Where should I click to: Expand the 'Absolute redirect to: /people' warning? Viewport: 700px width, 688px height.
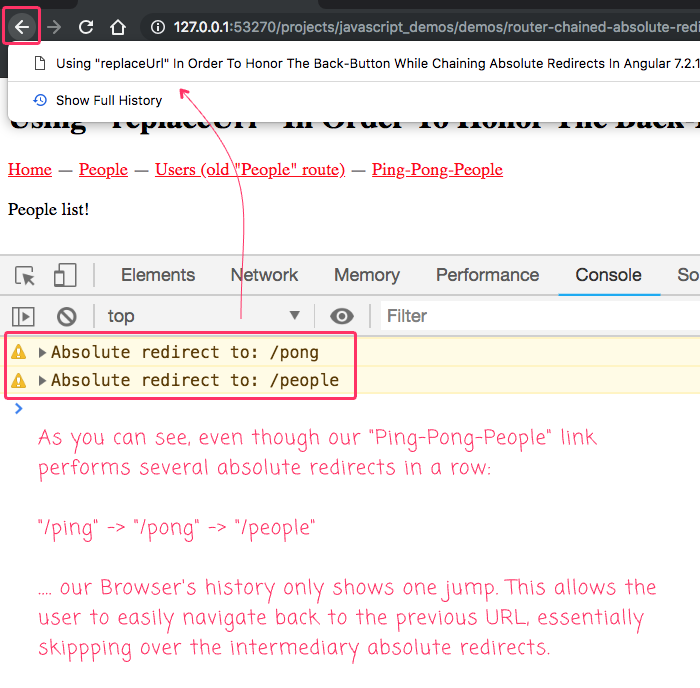tap(43, 380)
